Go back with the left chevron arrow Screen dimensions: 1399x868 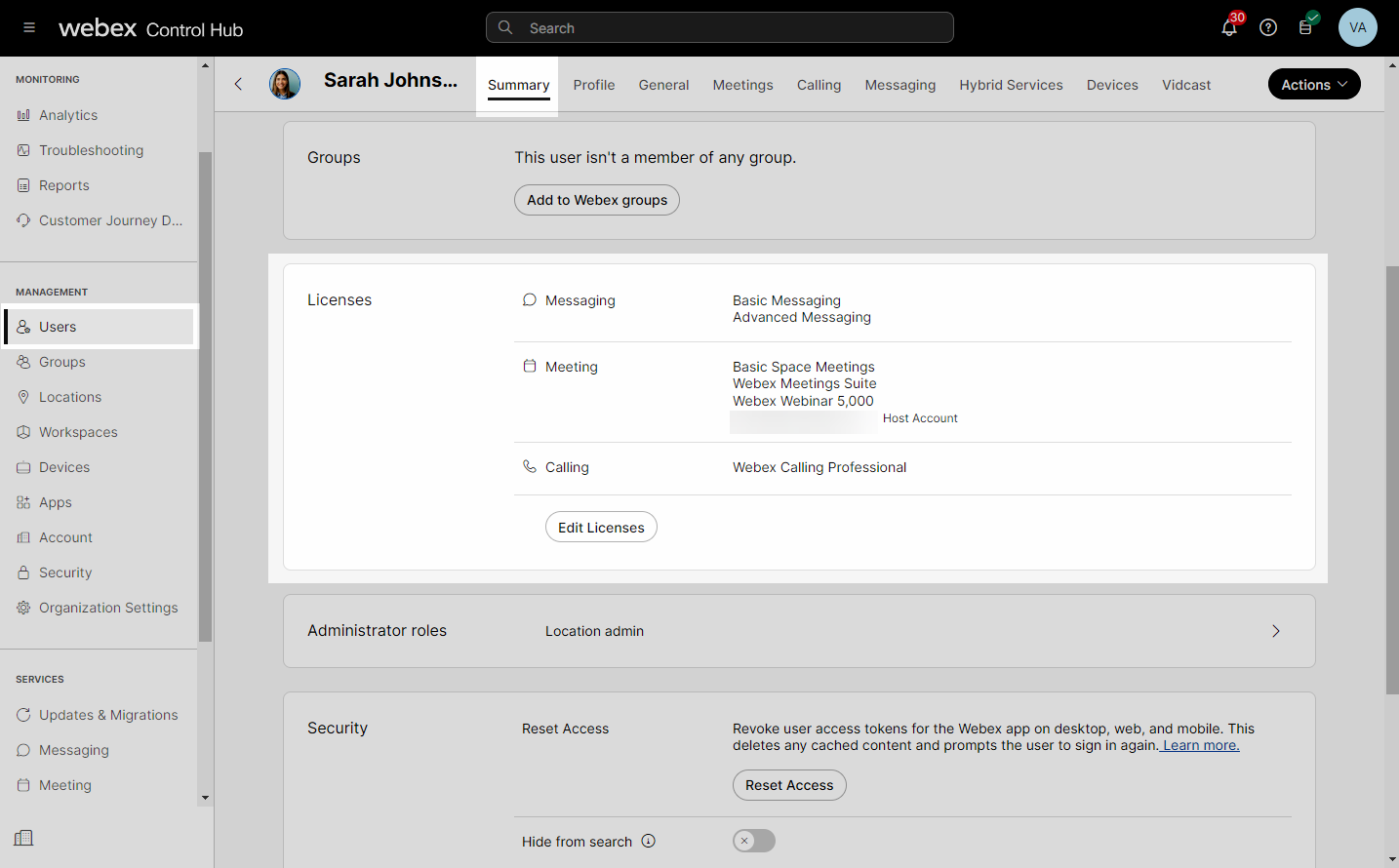click(x=238, y=84)
